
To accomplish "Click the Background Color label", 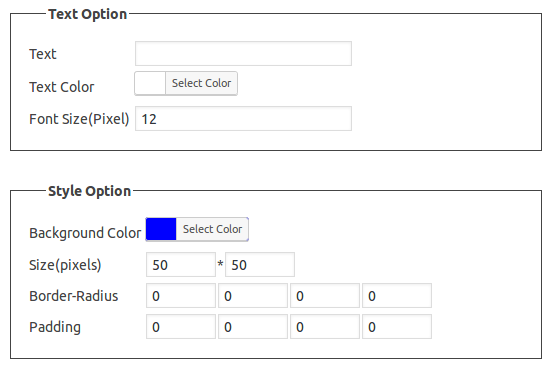I will pyautogui.click(x=85, y=233).
